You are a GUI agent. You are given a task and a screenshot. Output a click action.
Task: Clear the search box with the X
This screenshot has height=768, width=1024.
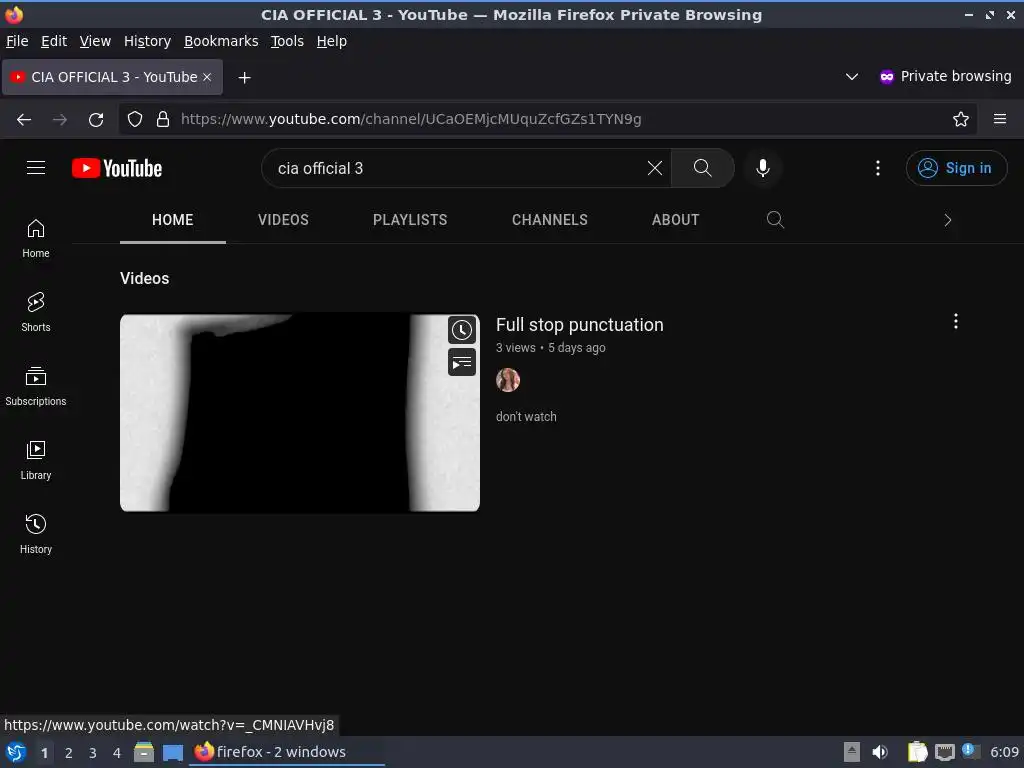(x=654, y=168)
